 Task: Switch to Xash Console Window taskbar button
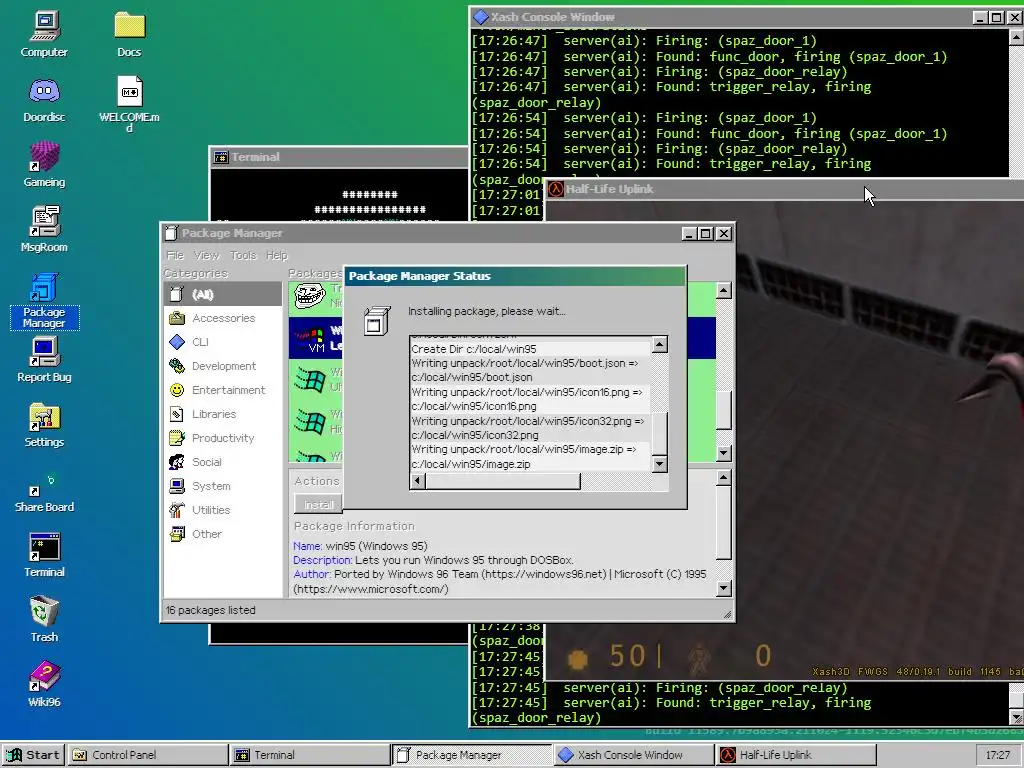click(x=633, y=755)
